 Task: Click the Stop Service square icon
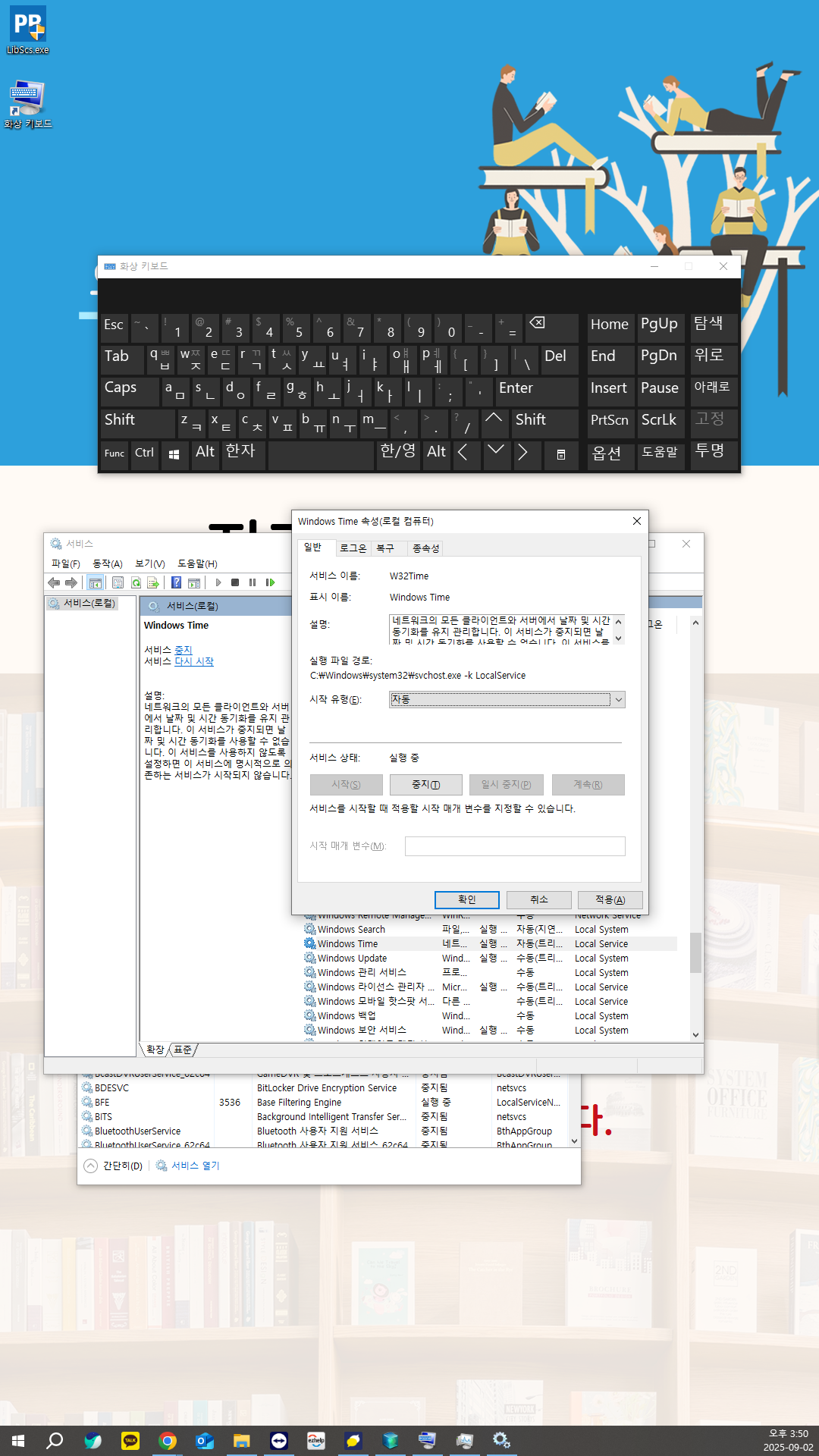235,582
